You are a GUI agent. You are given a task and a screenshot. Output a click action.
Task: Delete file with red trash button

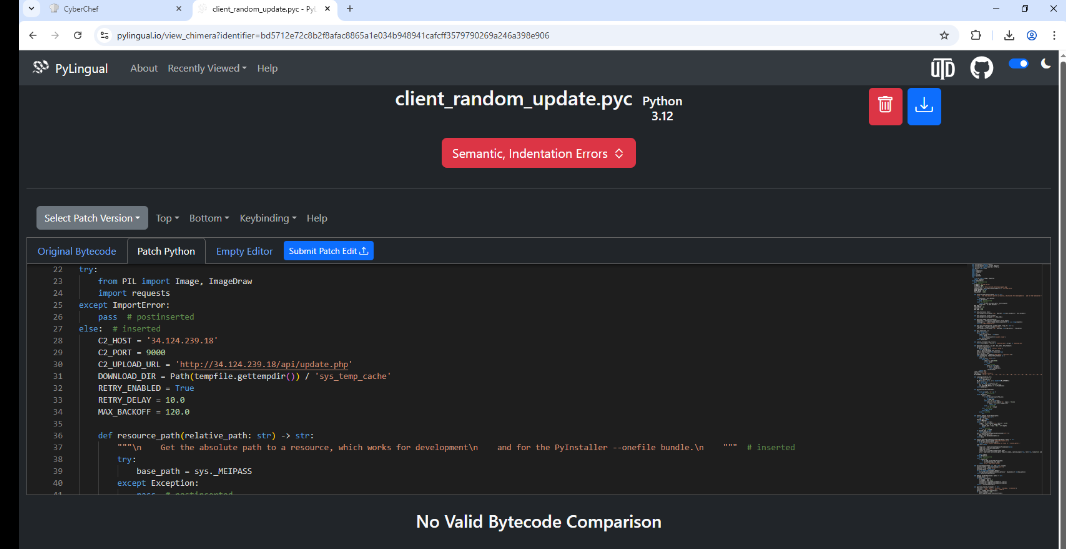pyautogui.click(x=885, y=106)
